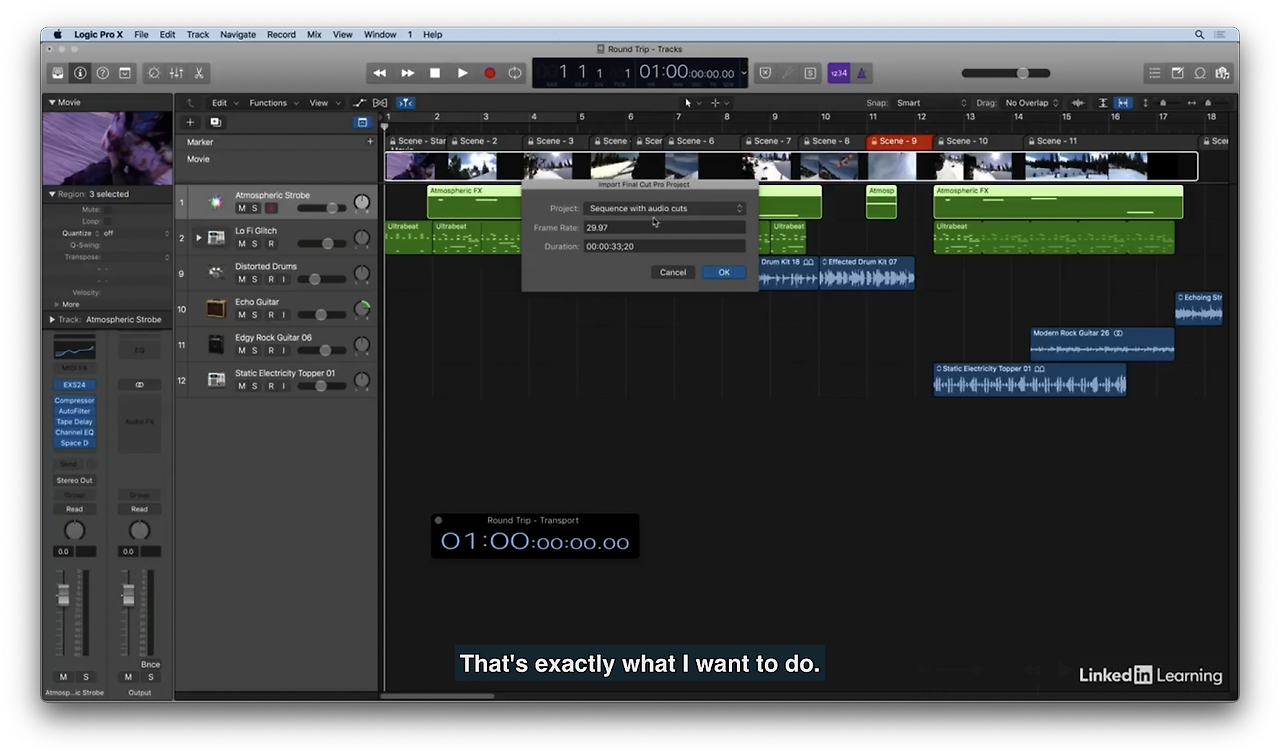Click Cancel in the import dialog
The width and height of the screenshot is (1280, 756).
(673, 272)
